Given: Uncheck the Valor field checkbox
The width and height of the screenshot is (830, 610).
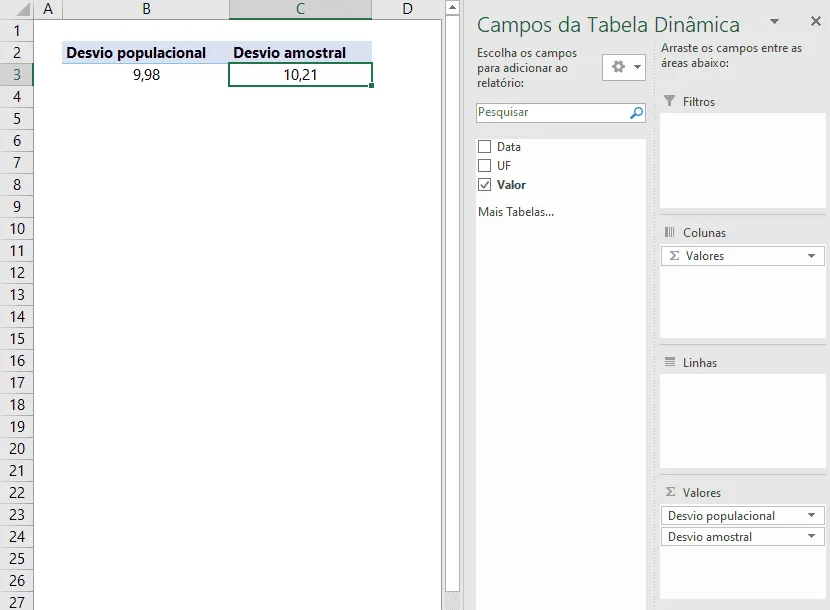Looking at the screenshot, I should (x=484, y=185).
